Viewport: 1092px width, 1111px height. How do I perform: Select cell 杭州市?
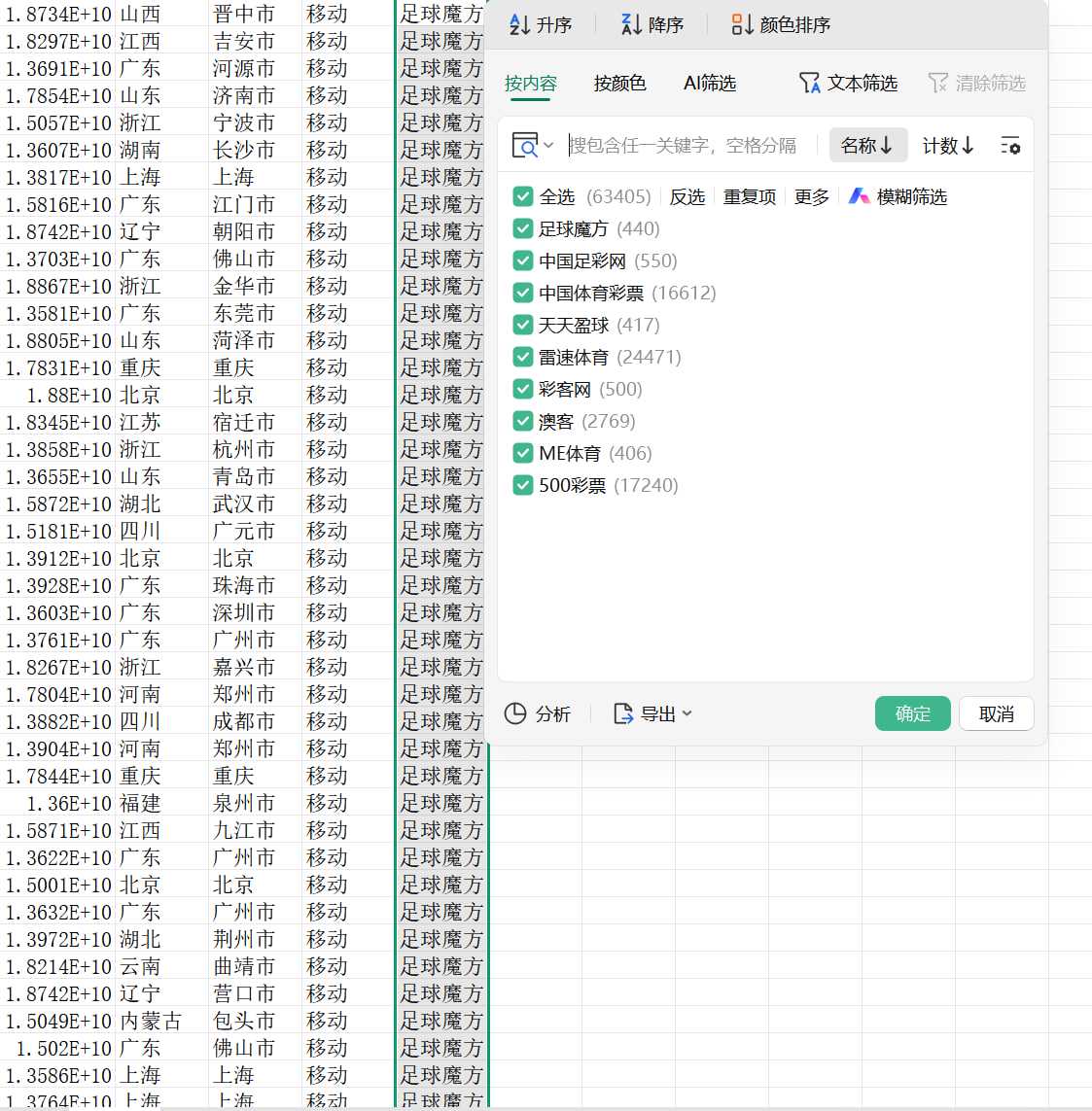(x=255, y=449)
